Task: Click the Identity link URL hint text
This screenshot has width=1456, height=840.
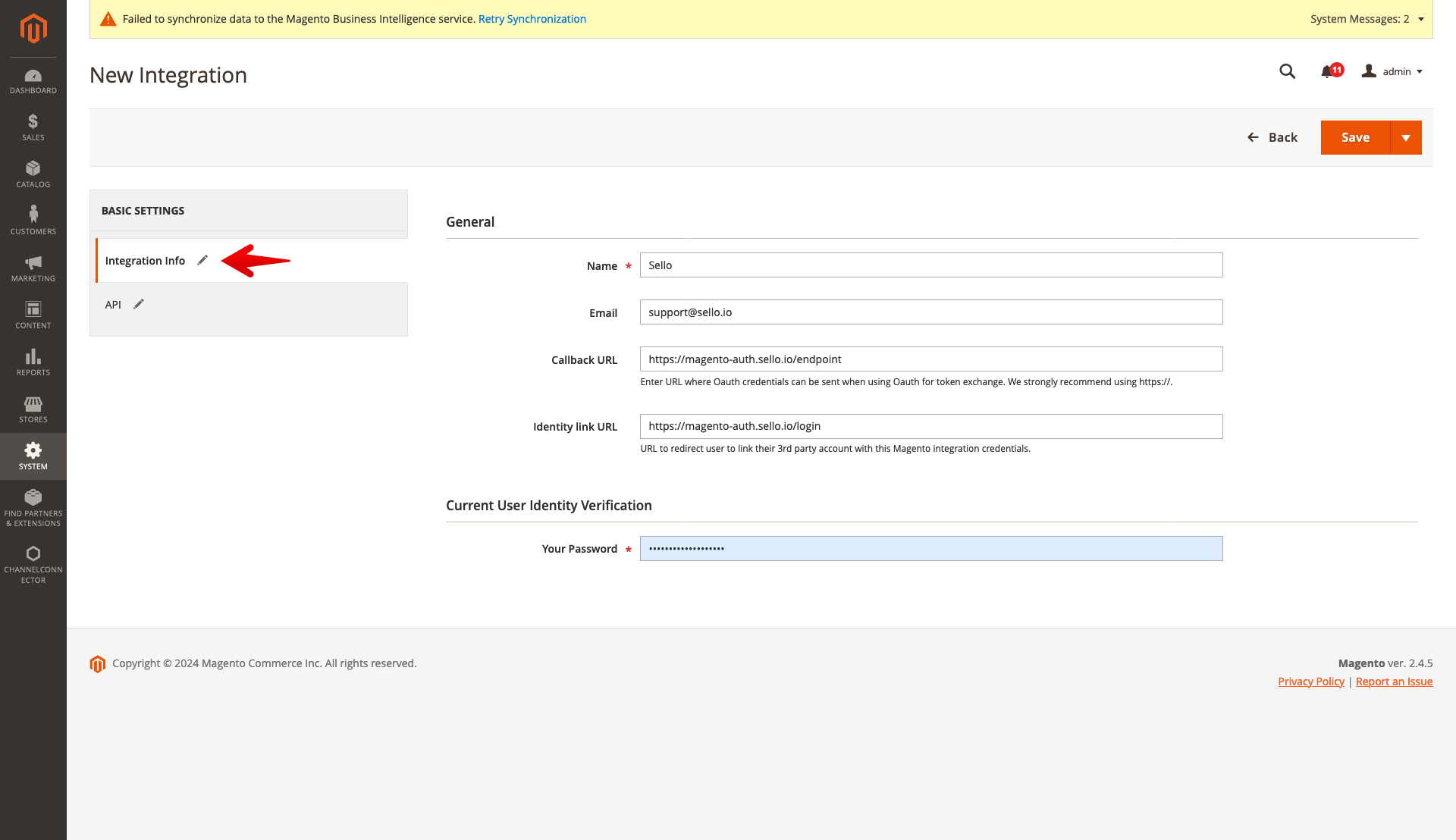Action: point(835,449)
